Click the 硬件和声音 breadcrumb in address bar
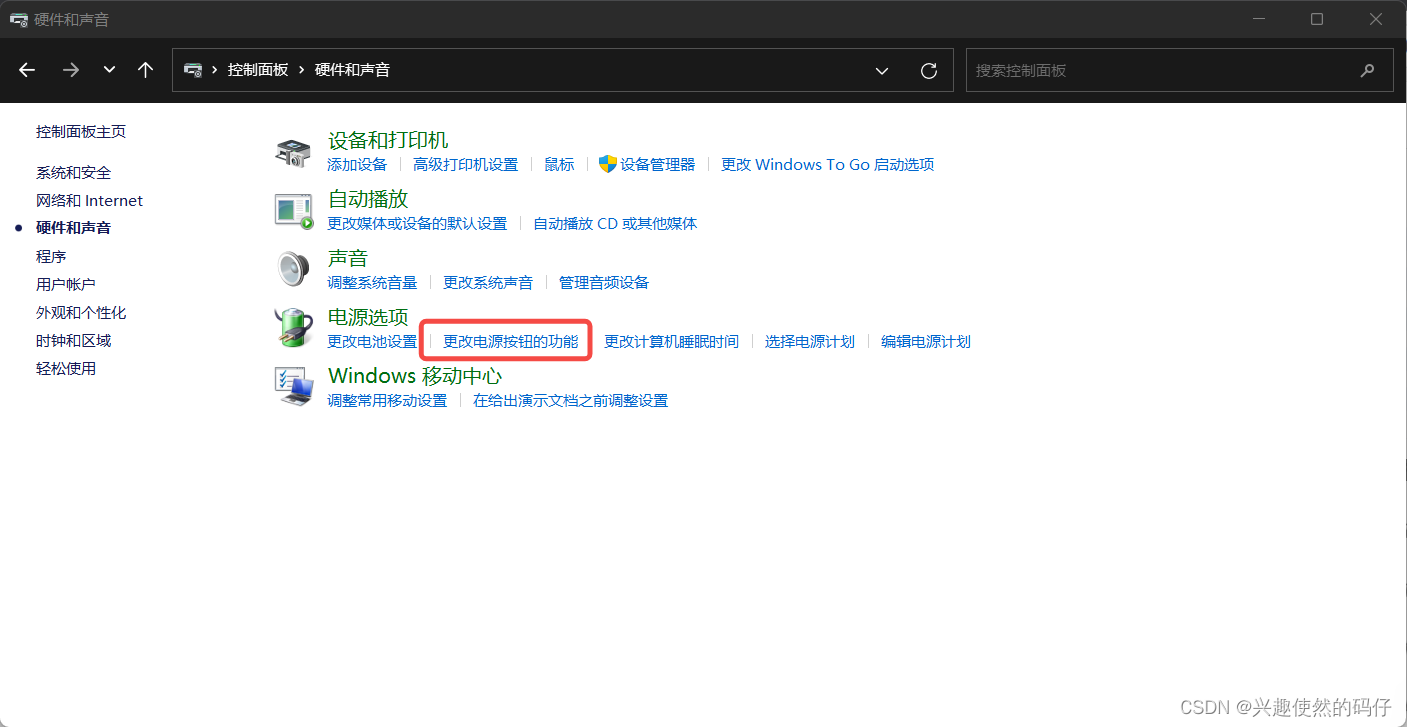1407x727 pixels. [352, 70]
